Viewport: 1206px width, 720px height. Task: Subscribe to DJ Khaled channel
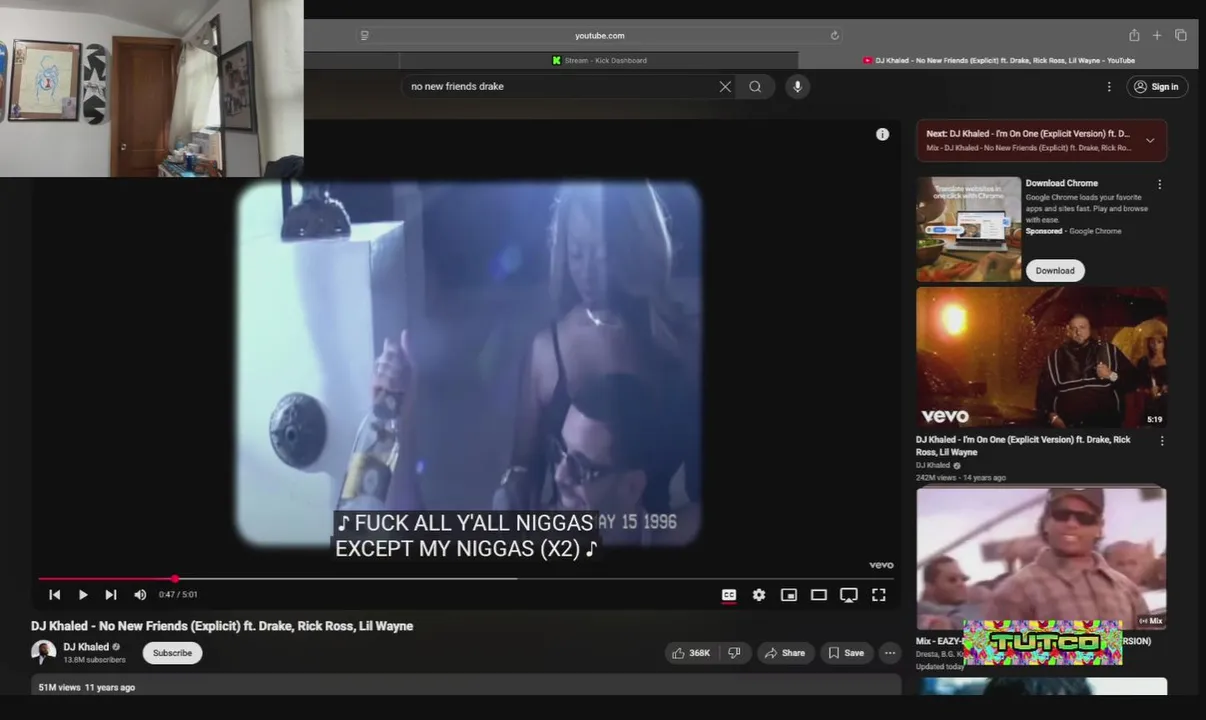tap(172, 653)
